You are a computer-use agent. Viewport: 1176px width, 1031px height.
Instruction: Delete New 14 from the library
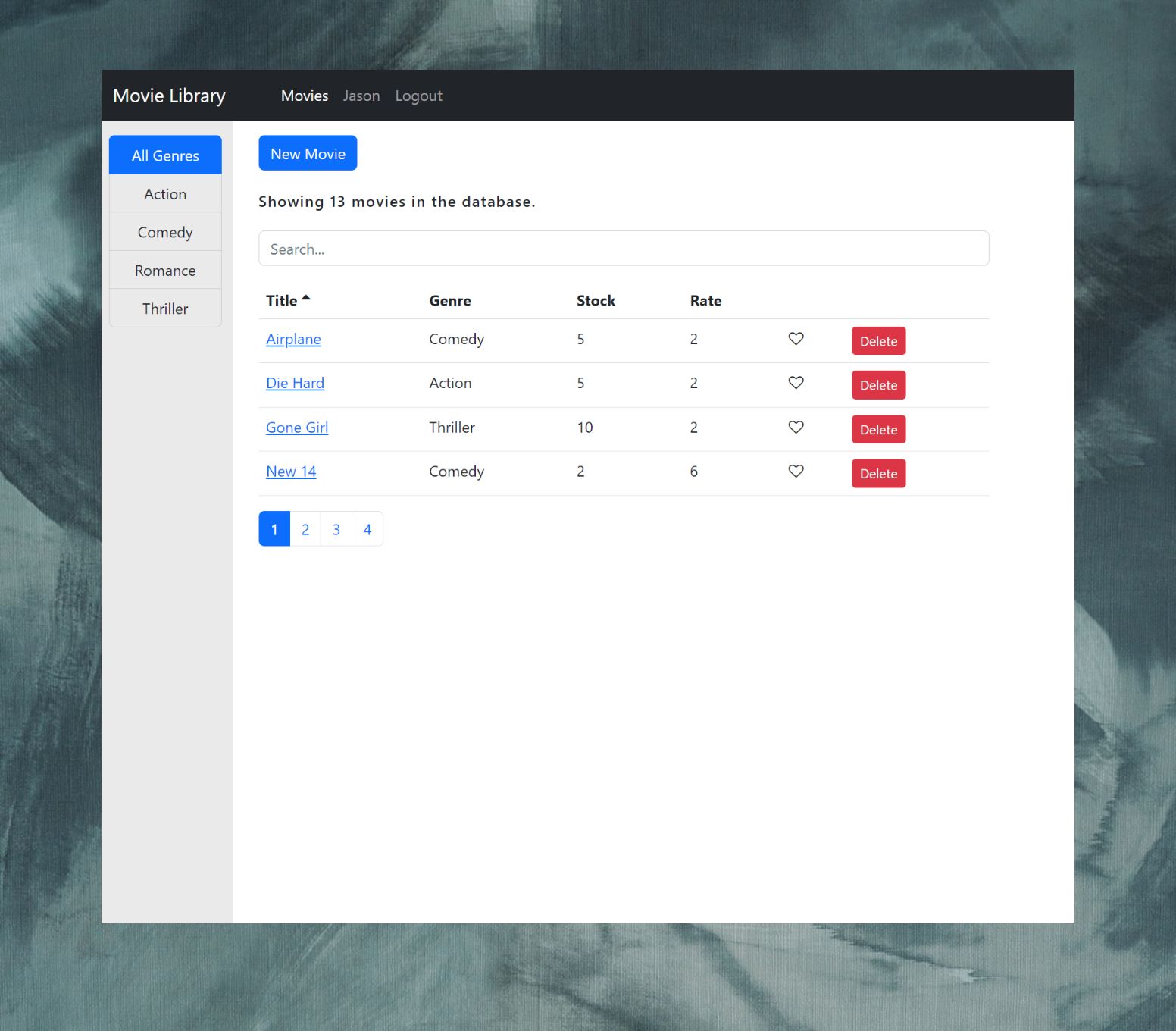(878, 473)
